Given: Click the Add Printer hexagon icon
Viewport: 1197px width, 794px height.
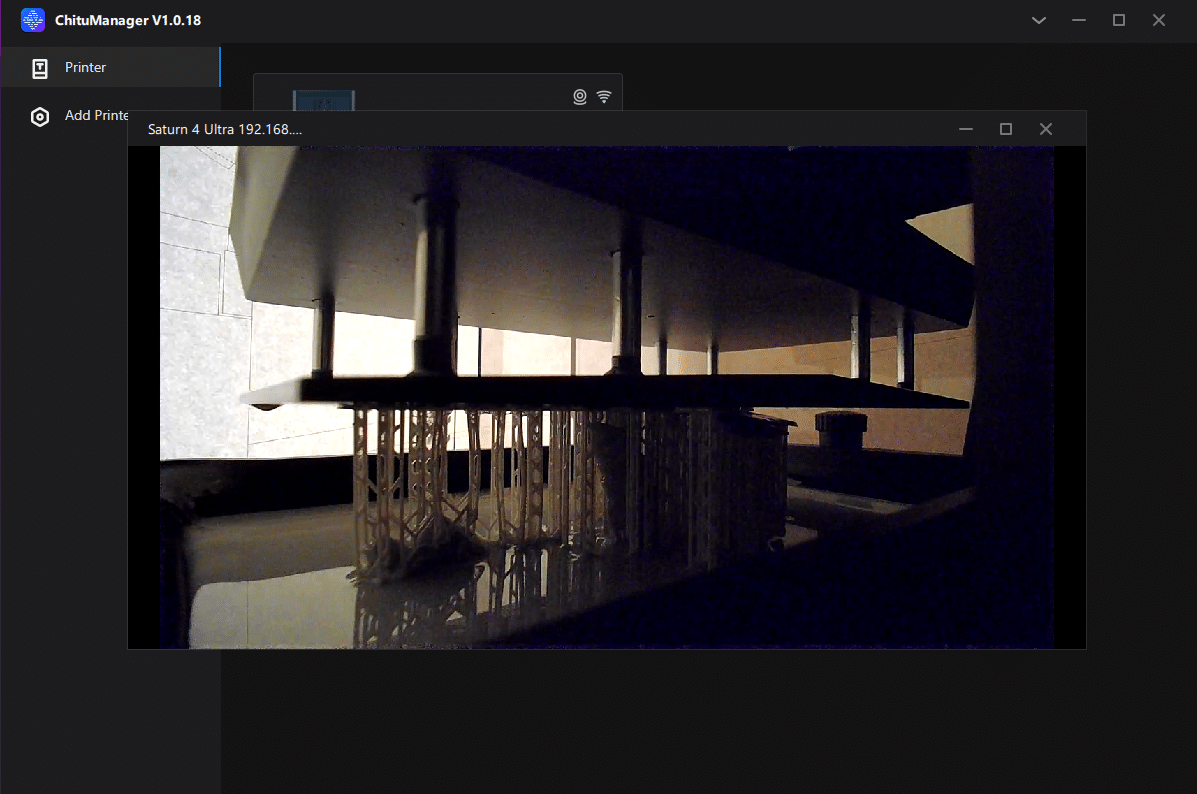Looking at the screenshot, I should [40, 117].
